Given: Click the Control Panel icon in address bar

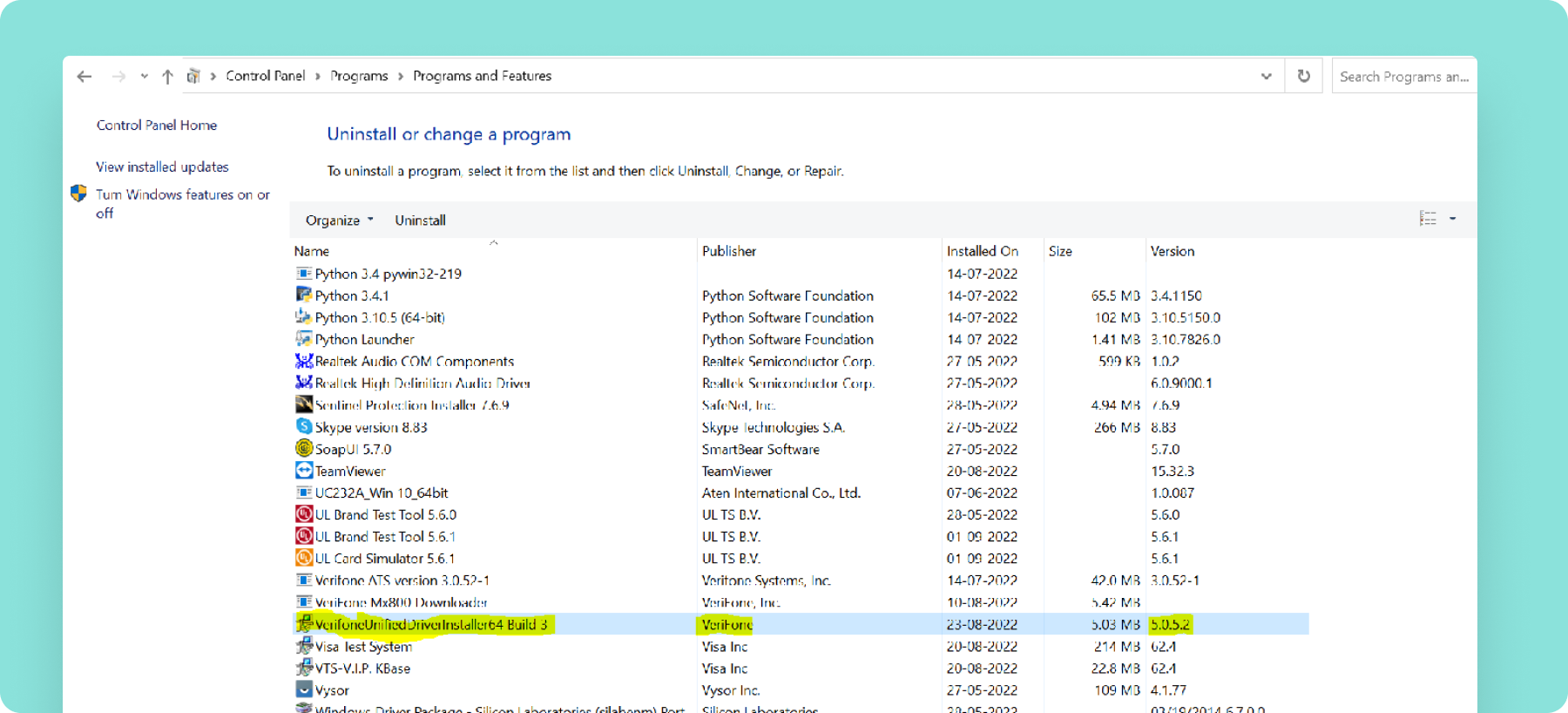Looking at the screenshot, I should coord(193,77).
